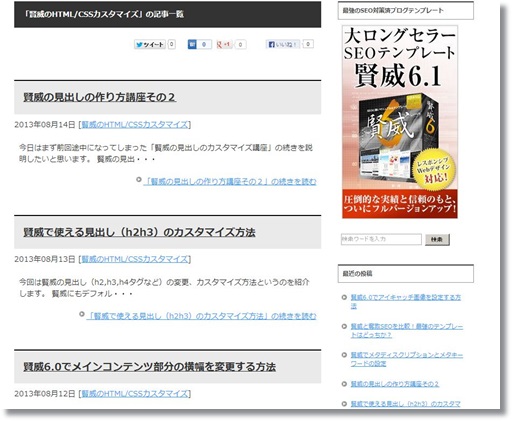Click the 検索 search button
Screen dimensions: 512x421
(437, 239)
